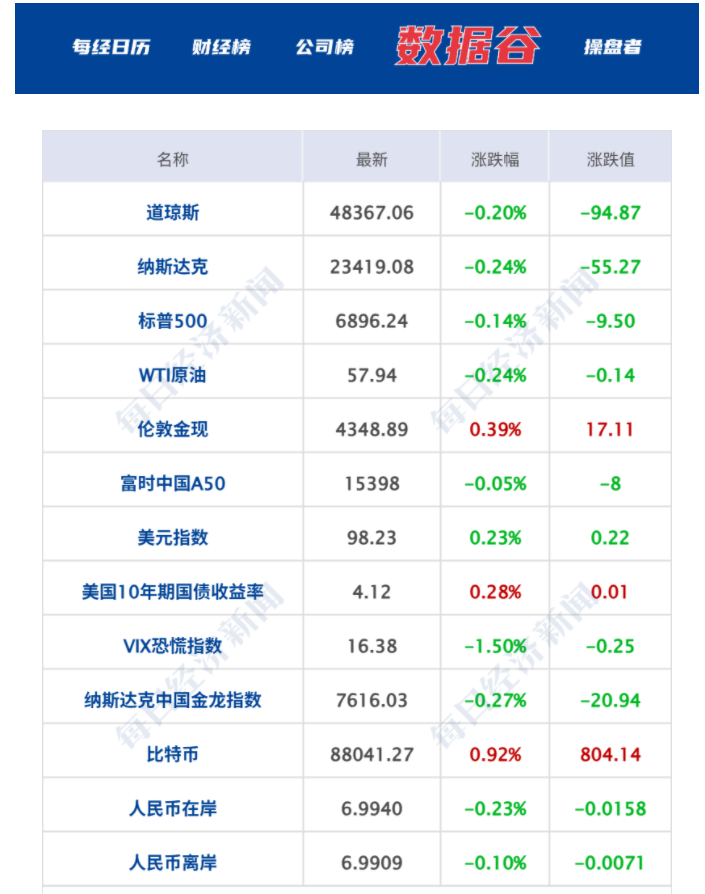Go to the 操盘者 tab

(x=612, y=47)
